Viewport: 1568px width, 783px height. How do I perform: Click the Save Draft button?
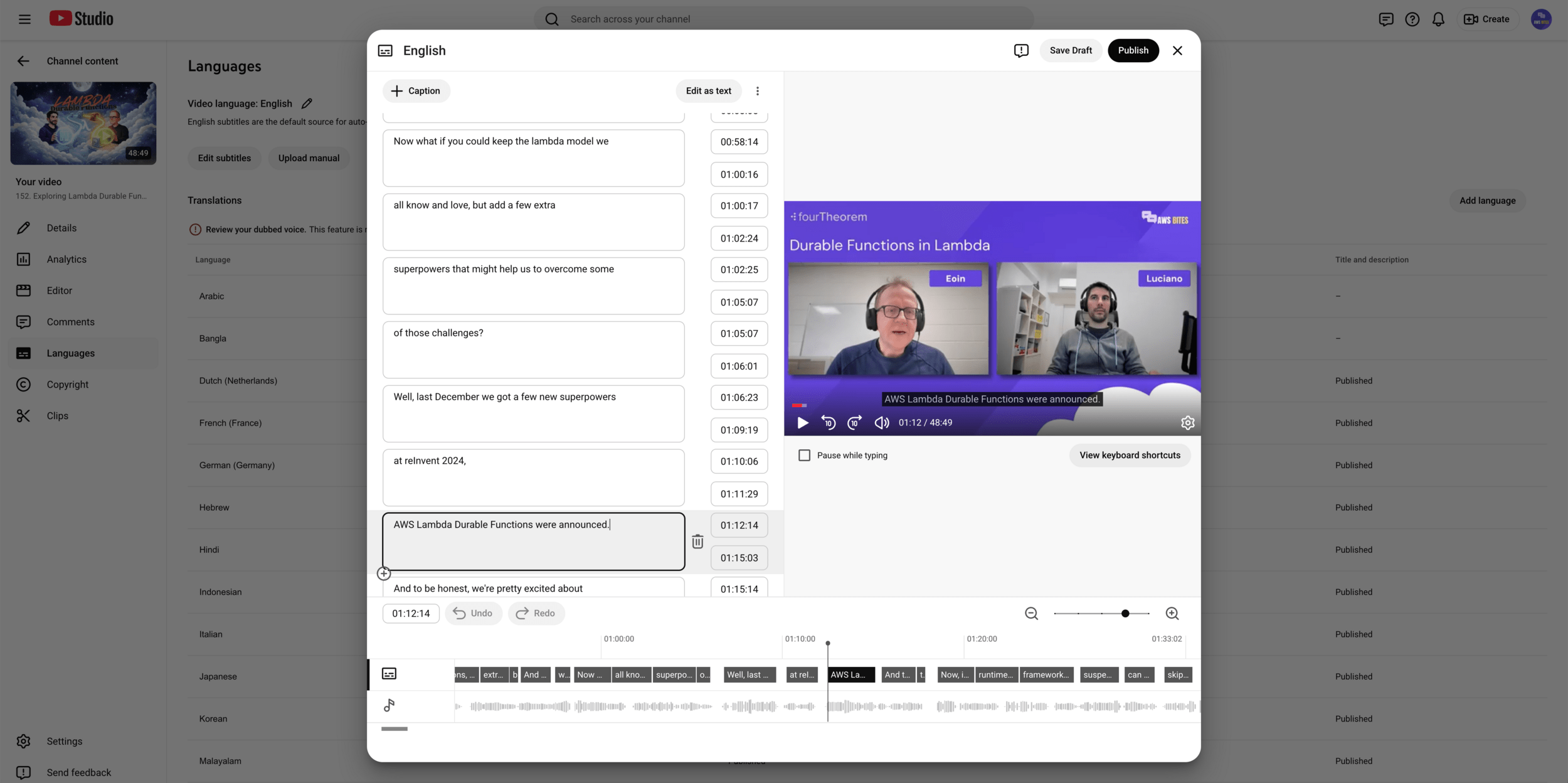[x=1071, y=51]
